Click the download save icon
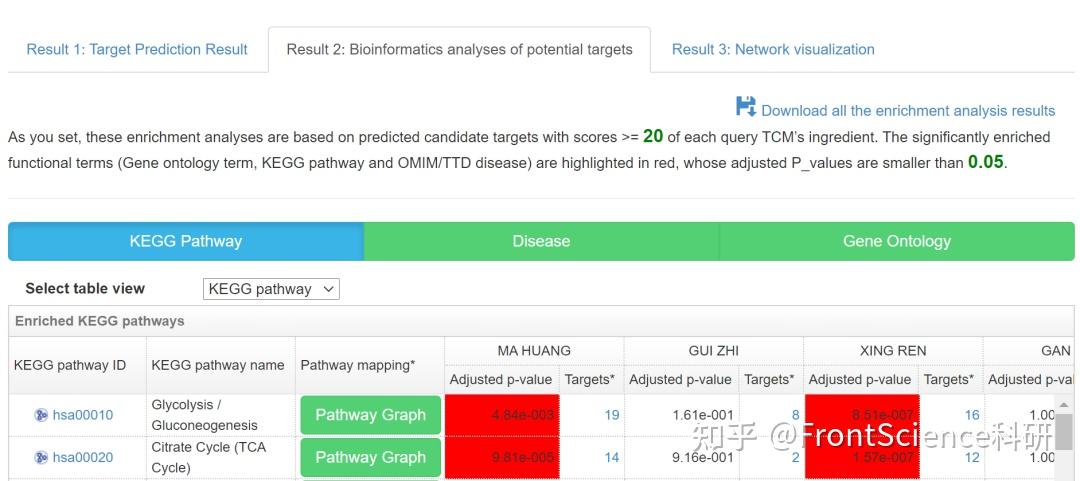1080x481 pixels. (746, 107)
